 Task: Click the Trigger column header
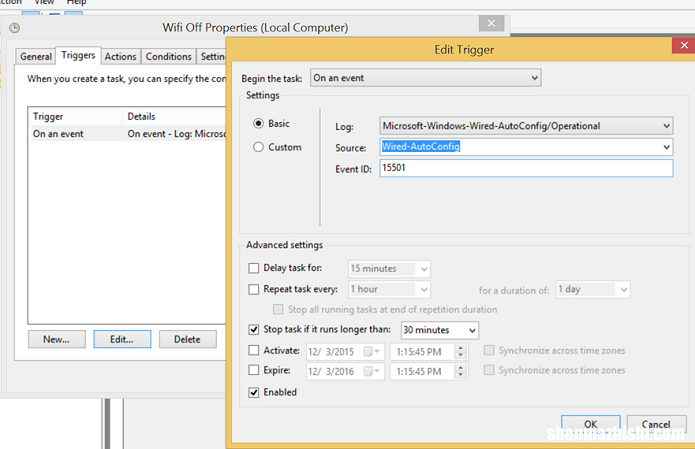point(75,117)
